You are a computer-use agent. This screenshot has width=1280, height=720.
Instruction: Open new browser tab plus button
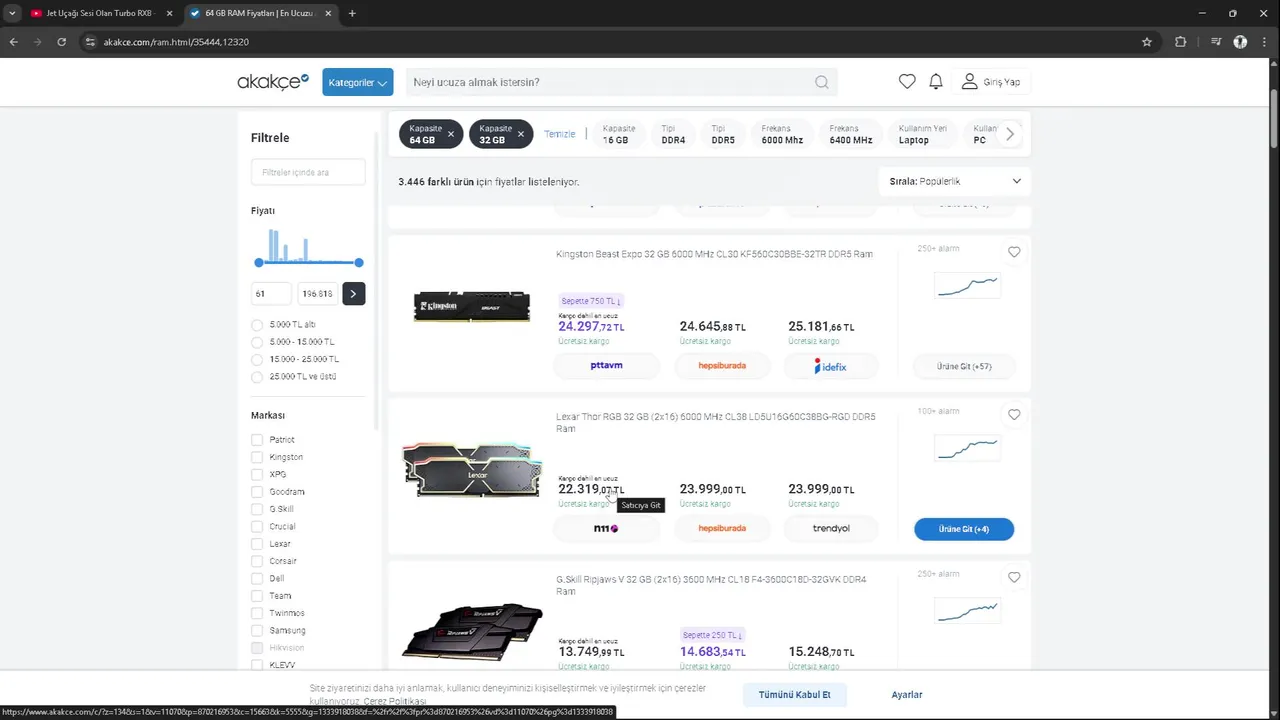click(x=352, y=13)
